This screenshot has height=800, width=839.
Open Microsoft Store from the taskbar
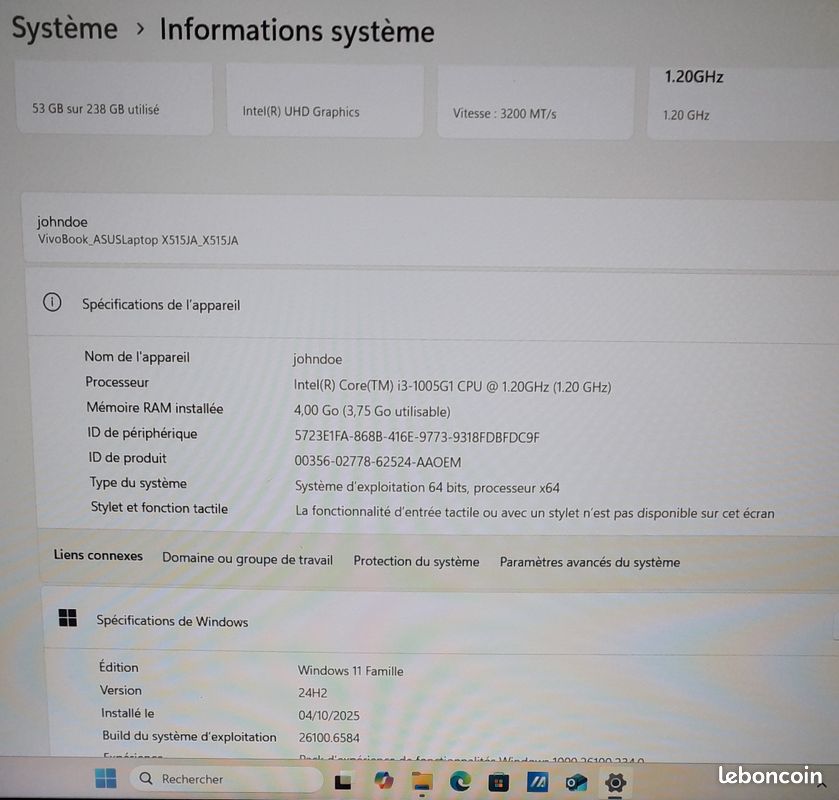point(498,783)
